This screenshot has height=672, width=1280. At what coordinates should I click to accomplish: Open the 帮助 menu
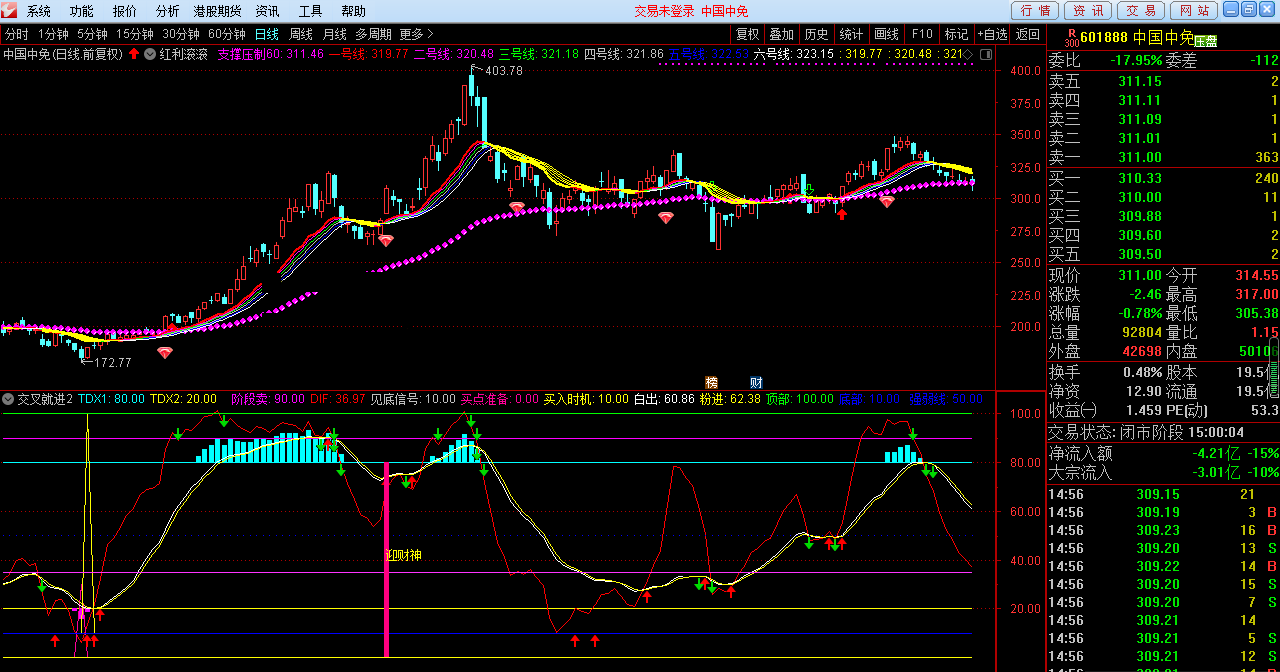pyautogui.click(x=353, y=11)
